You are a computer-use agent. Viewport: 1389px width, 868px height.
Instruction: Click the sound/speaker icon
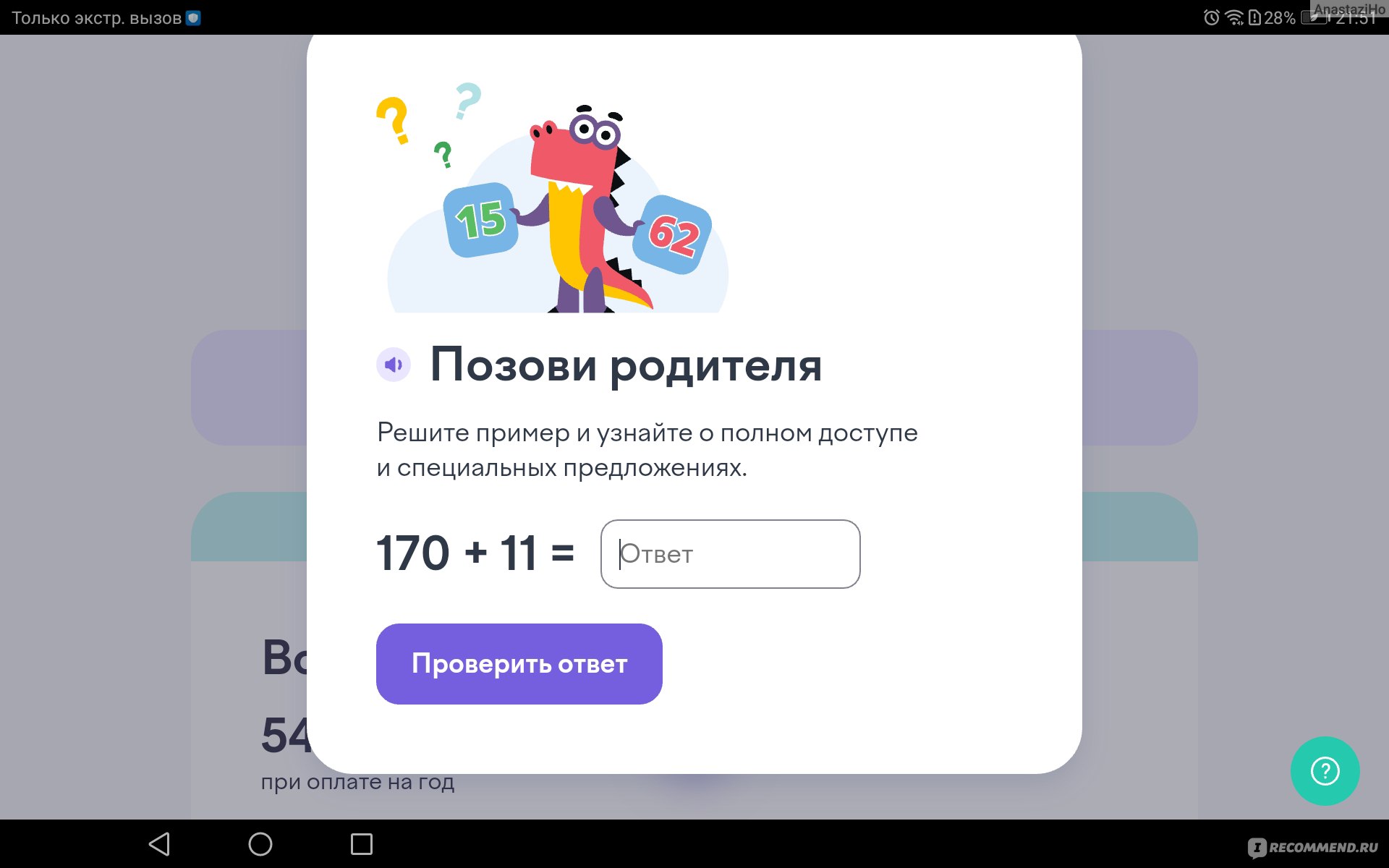coord(394,365)
